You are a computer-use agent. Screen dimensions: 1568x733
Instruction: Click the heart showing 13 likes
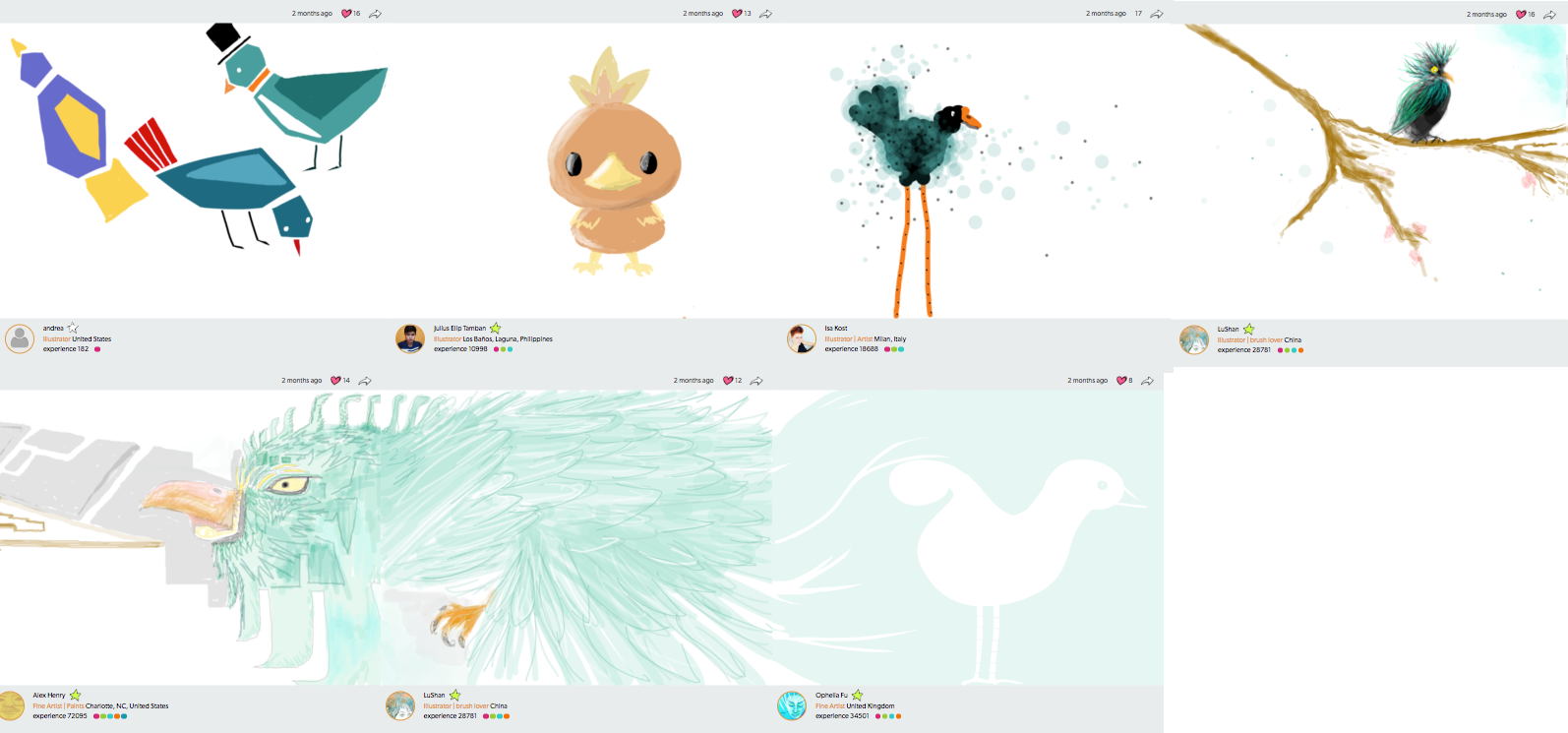[737, 14]
